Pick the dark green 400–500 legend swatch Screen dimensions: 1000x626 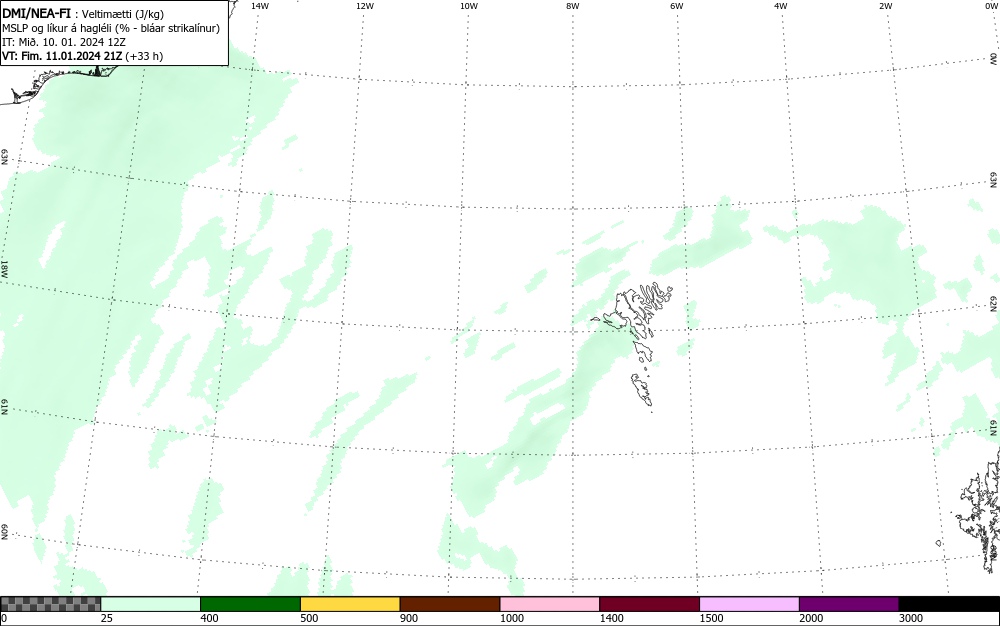250,604
